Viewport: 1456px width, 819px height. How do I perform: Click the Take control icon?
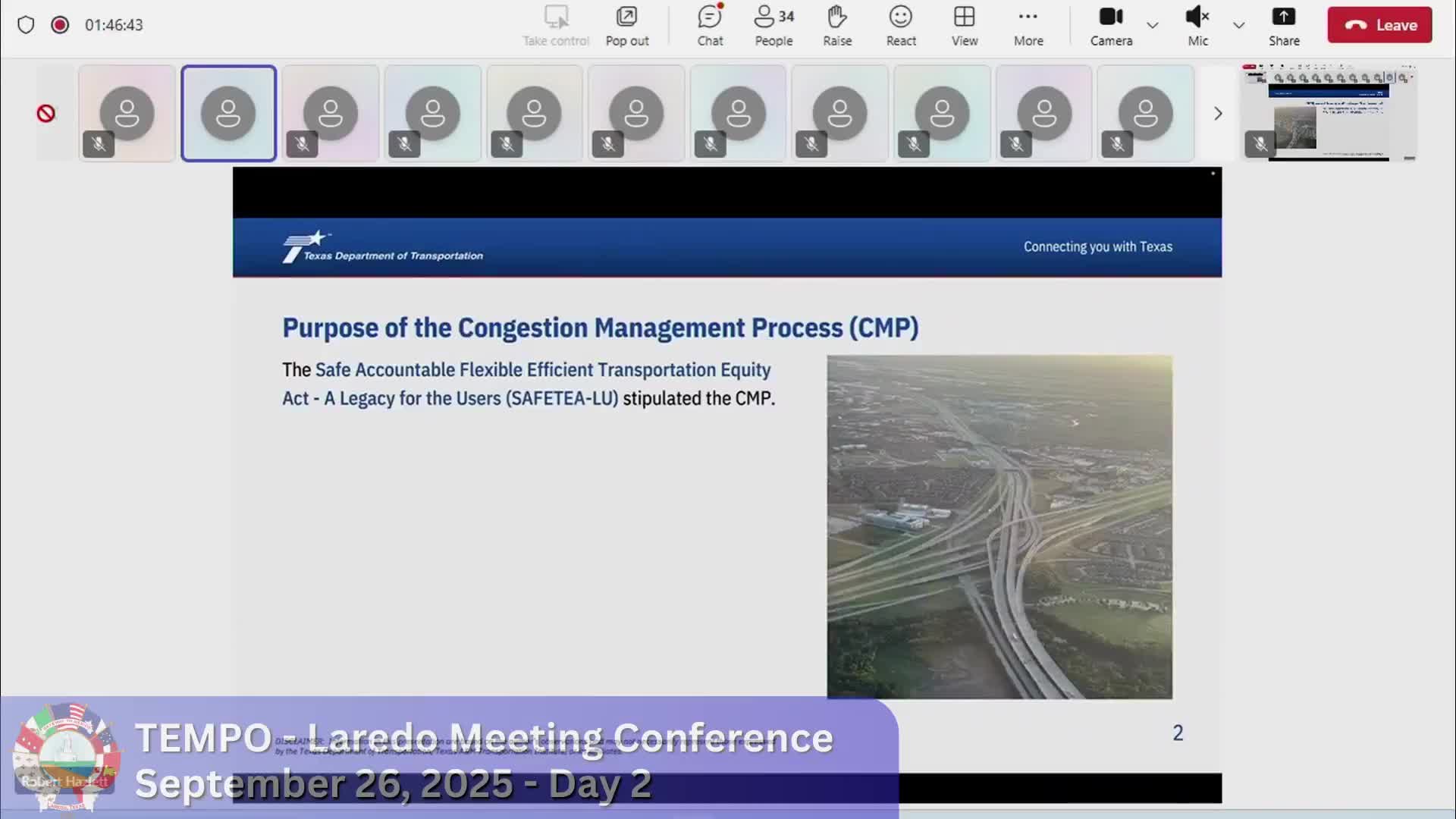pos(555,24)
